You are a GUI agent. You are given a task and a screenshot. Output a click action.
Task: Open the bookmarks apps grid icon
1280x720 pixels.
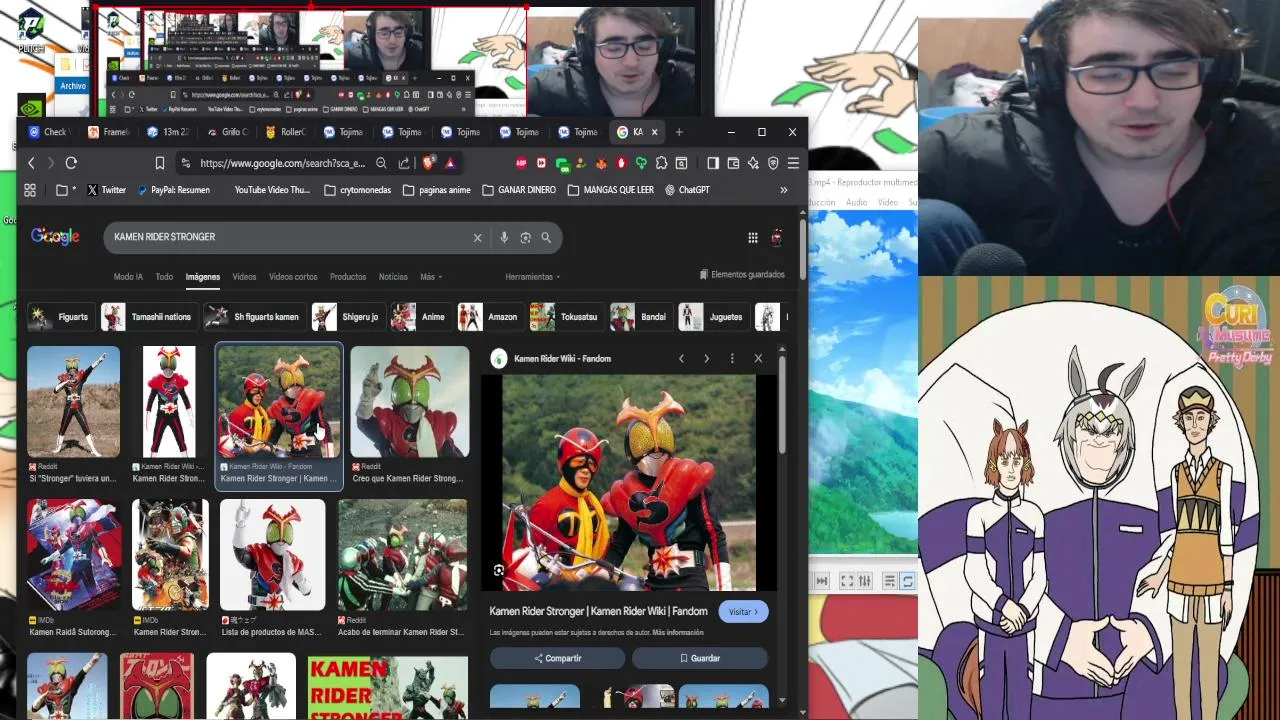(x=30, y=190)
